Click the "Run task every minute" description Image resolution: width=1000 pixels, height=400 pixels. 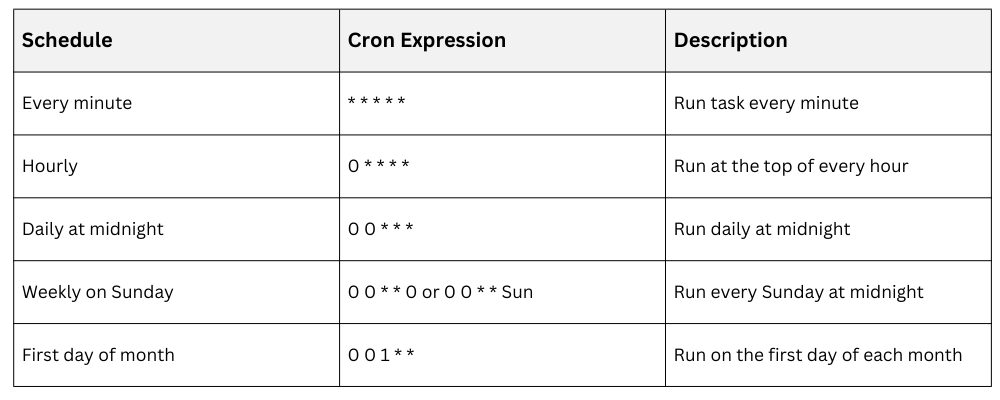pyautogui.click(x=766, y=103)
